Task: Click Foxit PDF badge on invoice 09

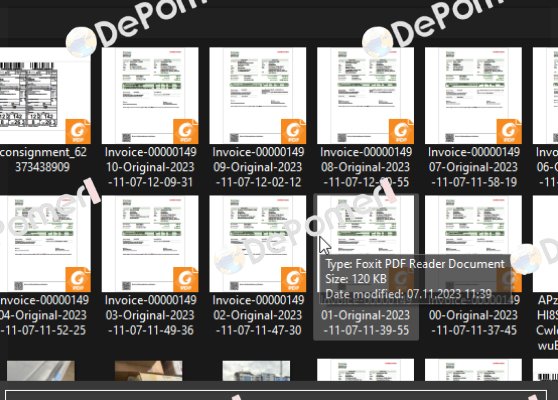Action: (x=293, y=131)
